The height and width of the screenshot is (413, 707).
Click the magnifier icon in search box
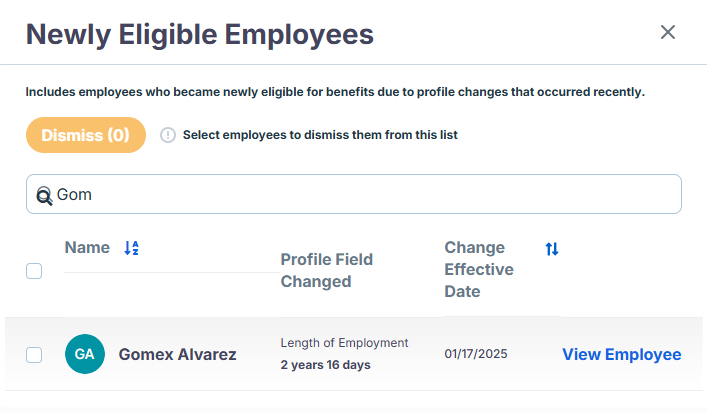(44, 195)
